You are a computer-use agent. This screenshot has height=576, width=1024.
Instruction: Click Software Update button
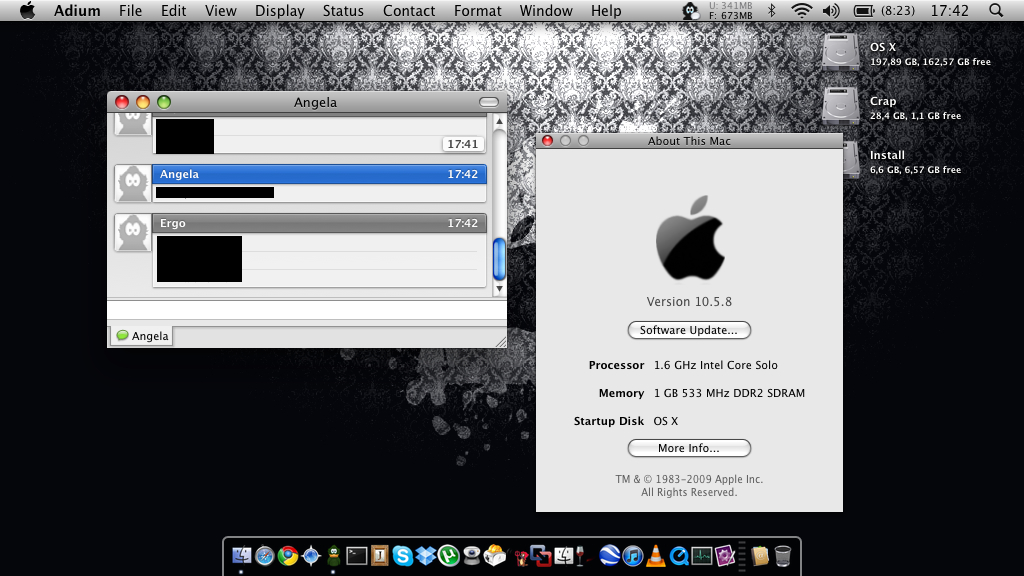(x=689, y=330)
